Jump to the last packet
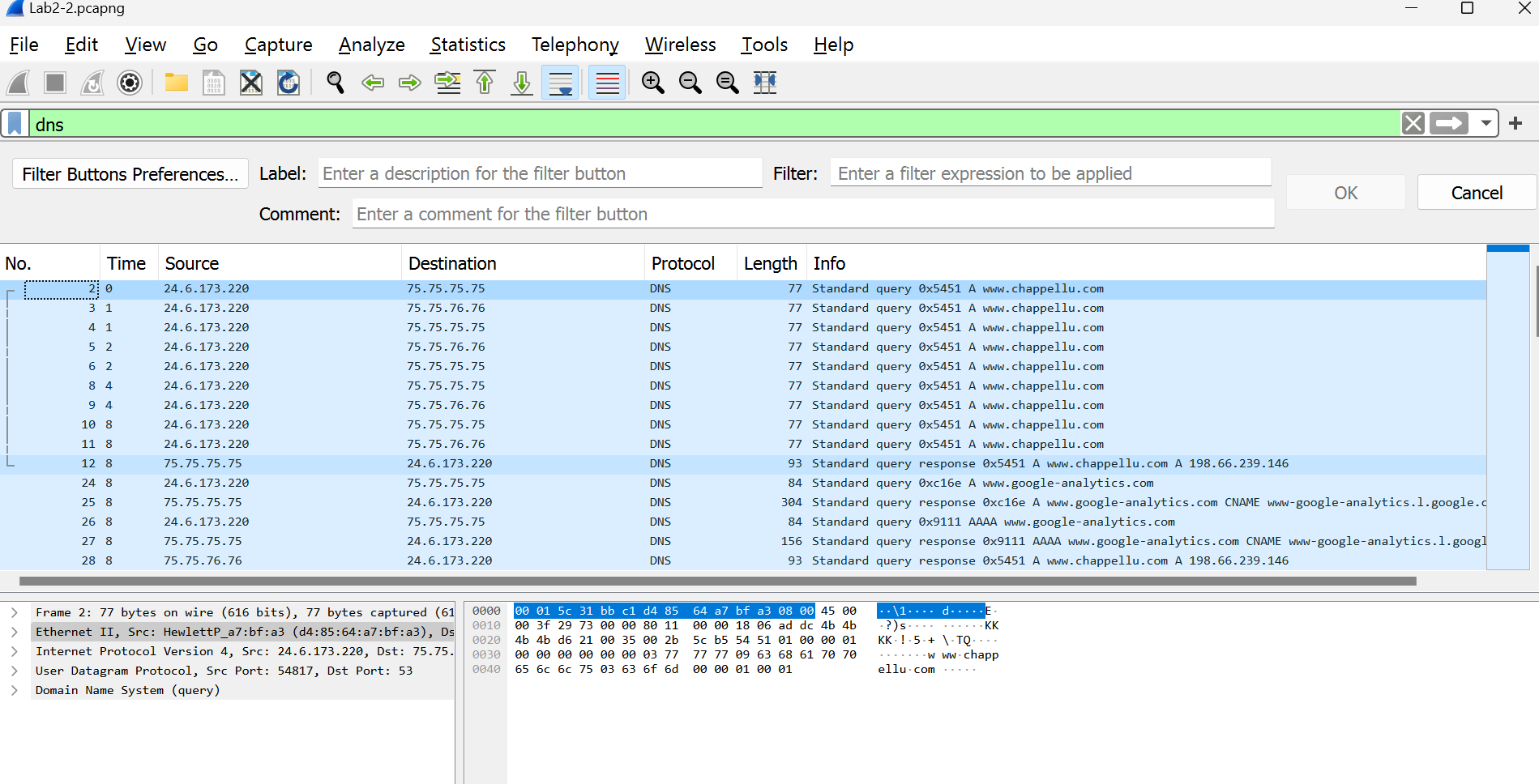The height and width of the screenshot is (784, 1539). point(522,83)
